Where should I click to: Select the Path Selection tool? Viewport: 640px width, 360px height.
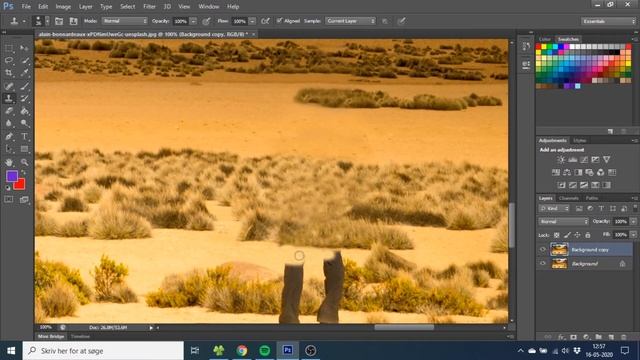(x=9, y=149)
